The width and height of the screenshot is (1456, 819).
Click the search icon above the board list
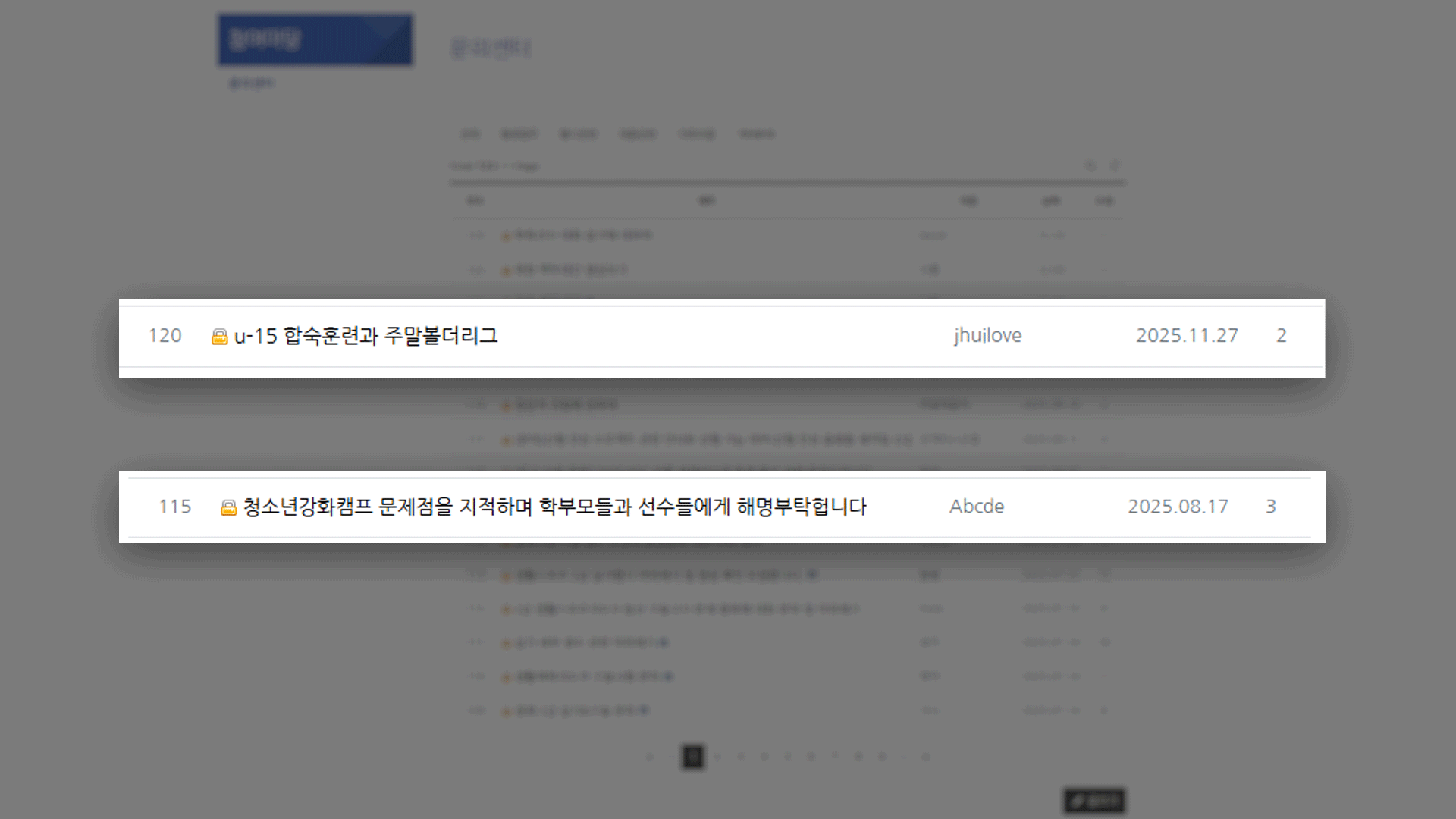[x=1090, y=165]
